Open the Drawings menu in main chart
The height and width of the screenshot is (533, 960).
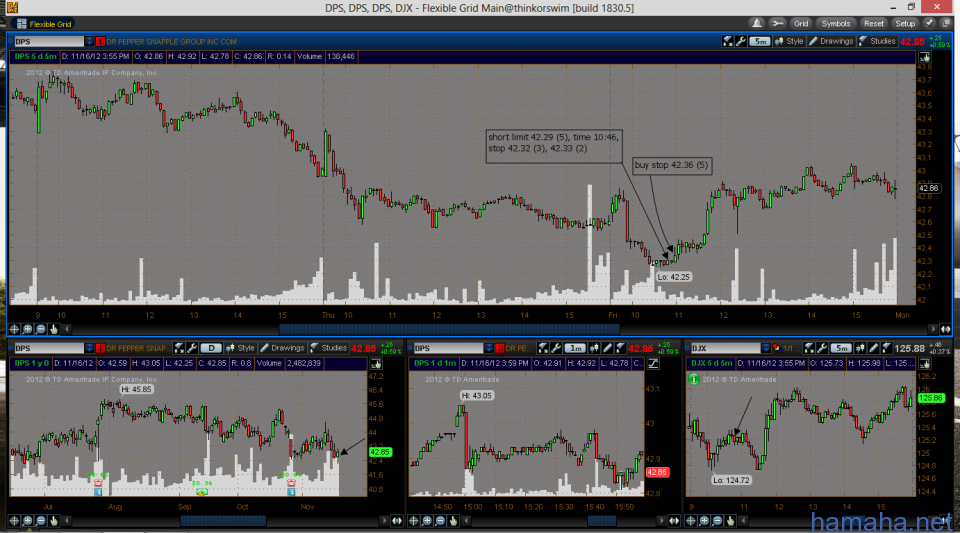tap(831, 41)
